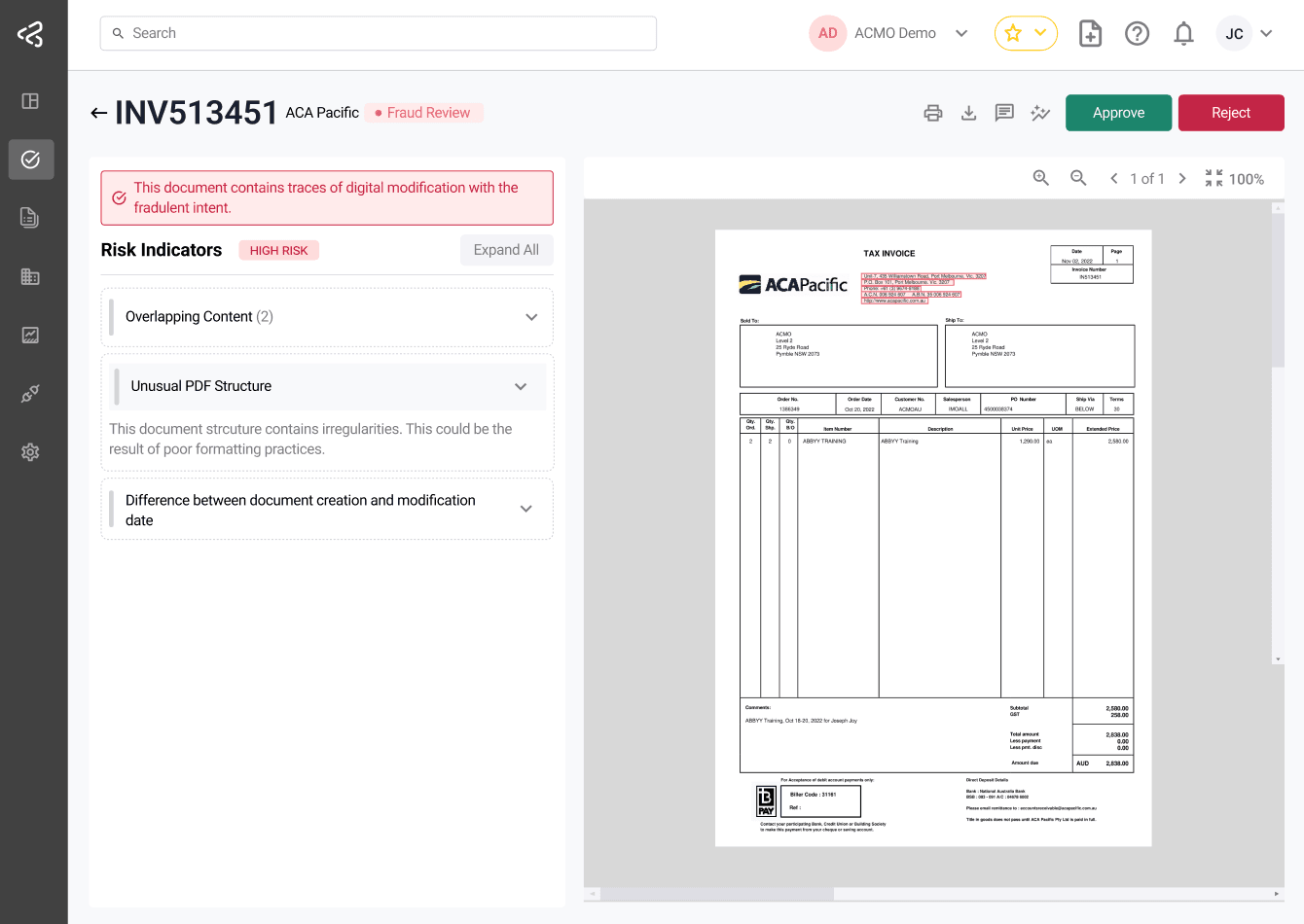Click the document preview horizontal scrollbar
1304x924 pixels.
(x=718, y=893)
